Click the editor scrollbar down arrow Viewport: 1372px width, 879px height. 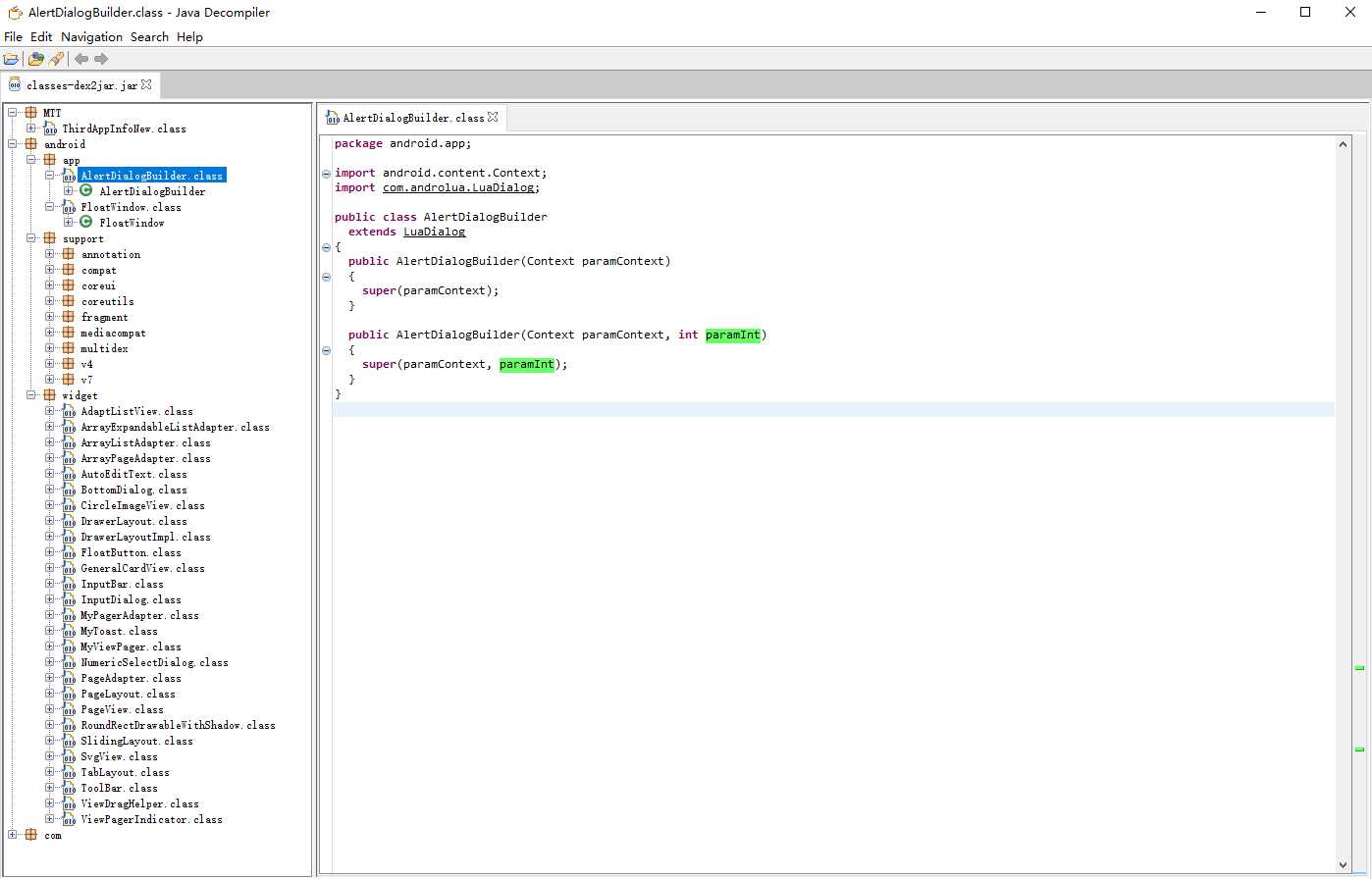(1344, 865)
